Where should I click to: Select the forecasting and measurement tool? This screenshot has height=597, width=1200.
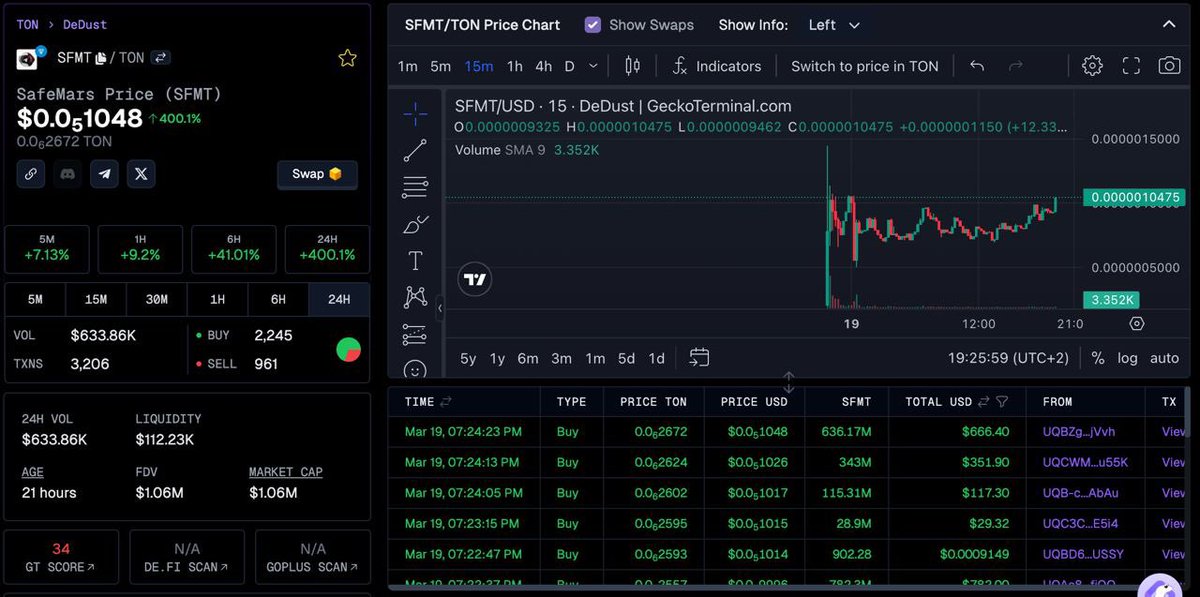coord(415,334)
